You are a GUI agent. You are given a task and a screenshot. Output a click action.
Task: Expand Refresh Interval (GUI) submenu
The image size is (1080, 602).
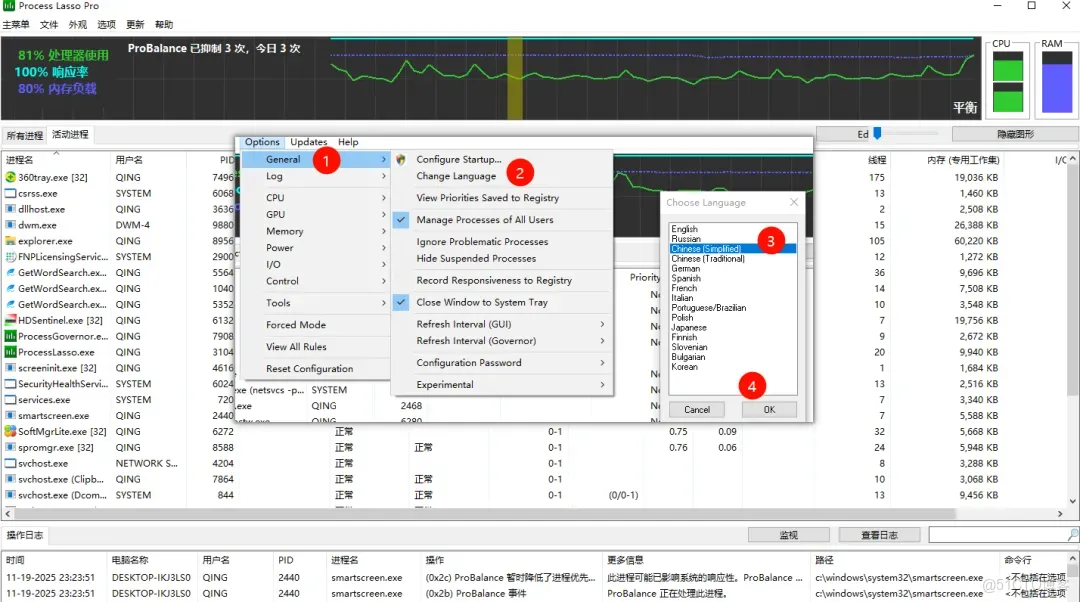501,324
